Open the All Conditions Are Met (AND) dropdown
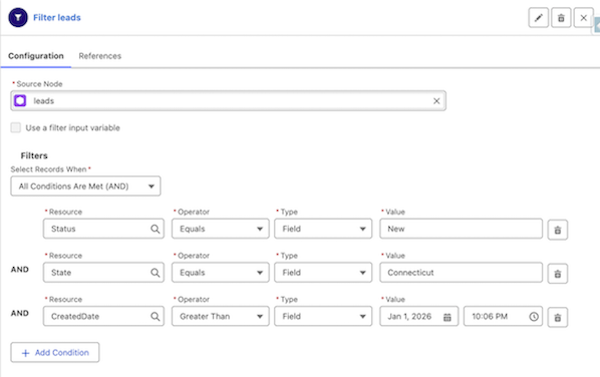The image size is (600, 377). [86, 186]
